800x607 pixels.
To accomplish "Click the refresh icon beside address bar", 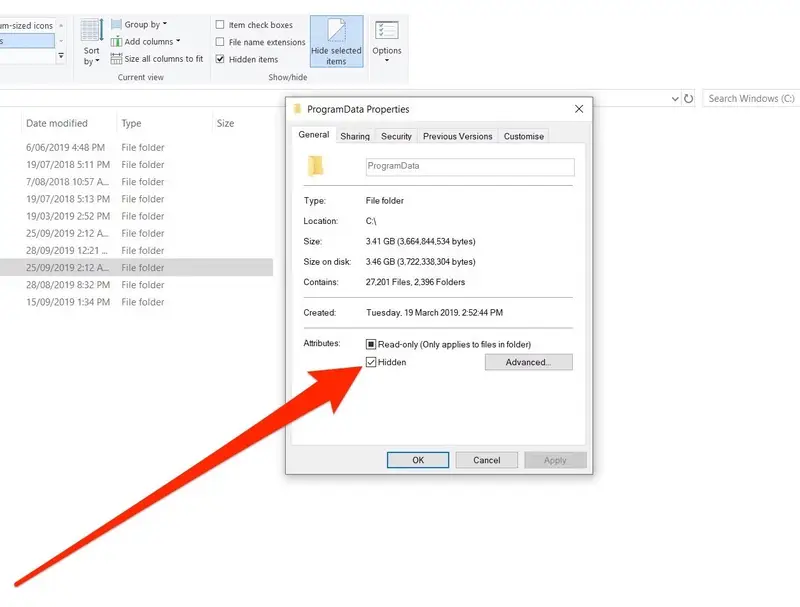I will (689, 99).
